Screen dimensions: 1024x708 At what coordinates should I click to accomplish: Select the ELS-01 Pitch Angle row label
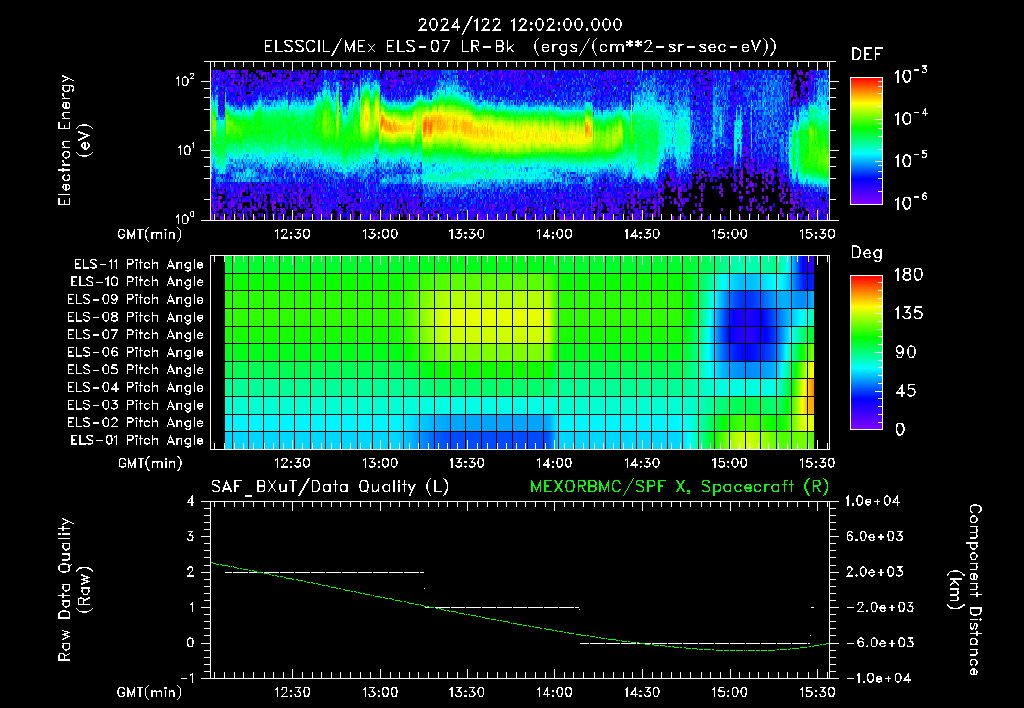(x=137, y=440)
